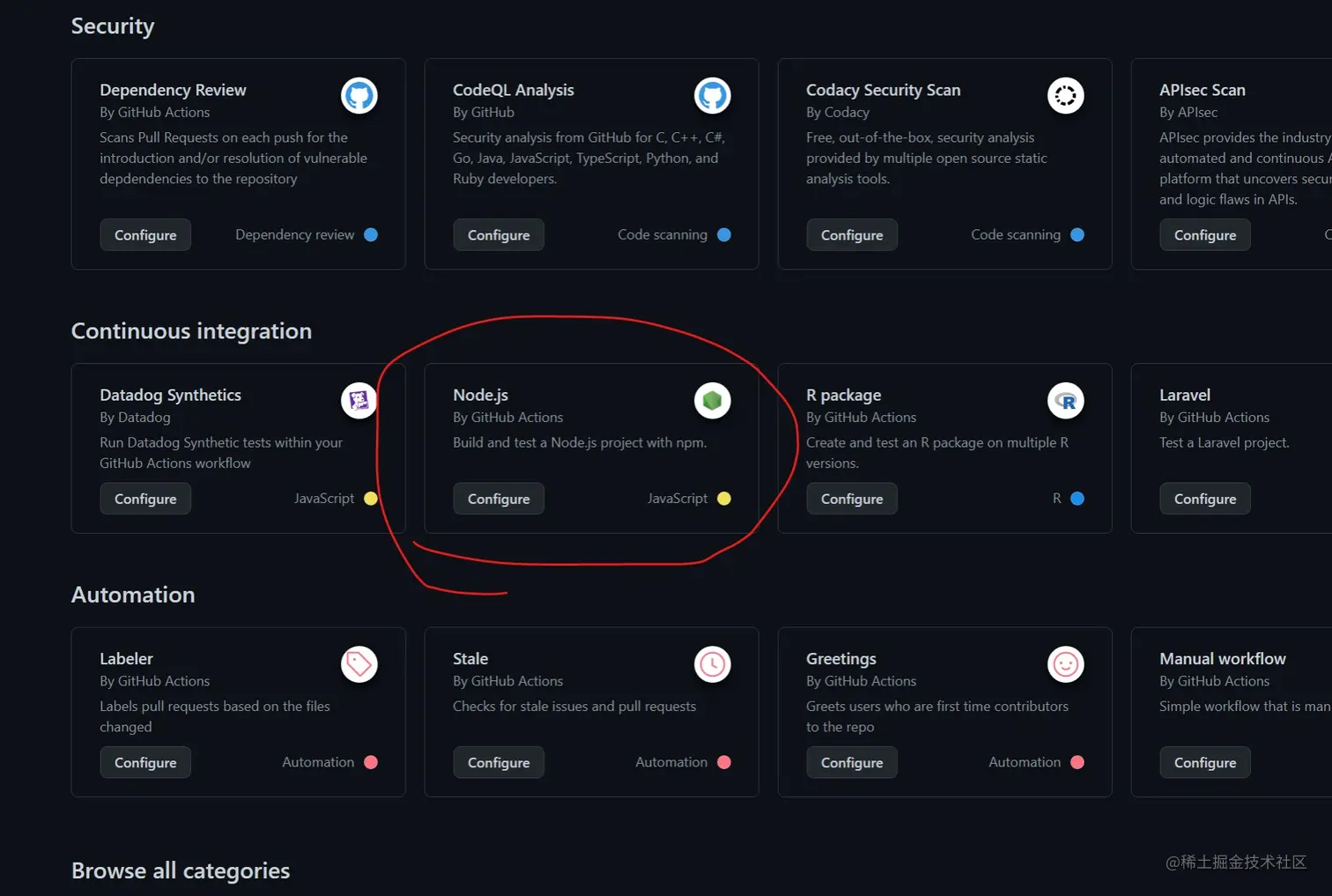Open the Node.js card title
This screenshot has width=1332, height=896.
[x=480, y=395]
